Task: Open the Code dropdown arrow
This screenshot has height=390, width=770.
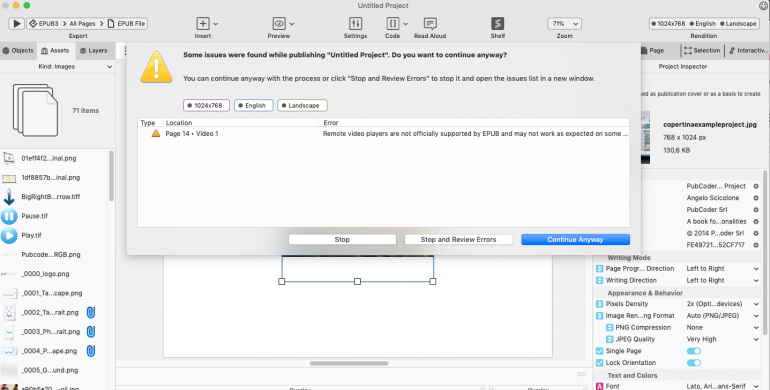Action: (406, 24)
